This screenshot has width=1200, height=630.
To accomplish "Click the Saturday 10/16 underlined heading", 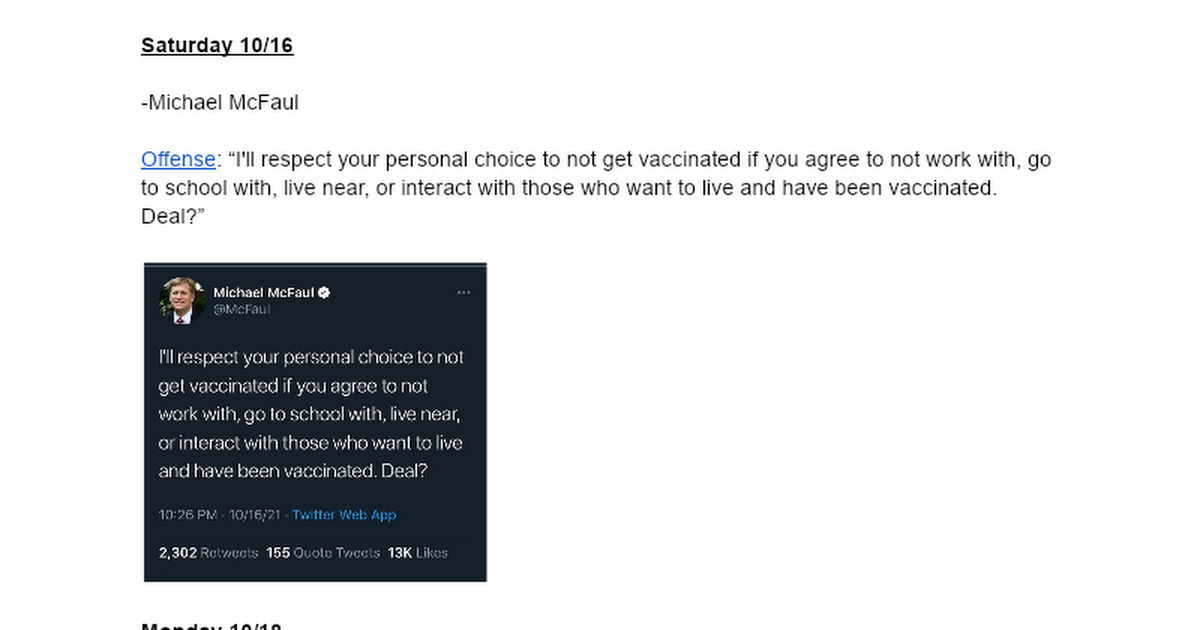I will pyautogui.click(x=217, y=46).
